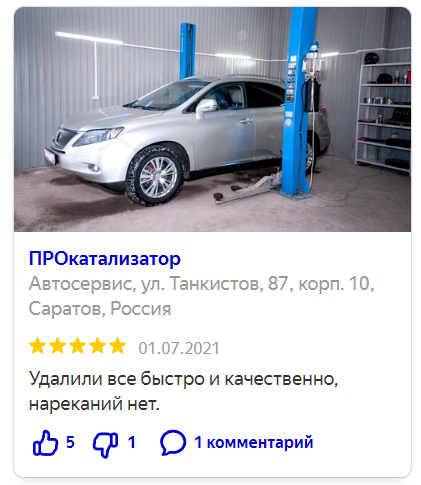The width and height of the screenshot is (421, 485).
Task: Click the text нареканий нет
Action: (x=94, y=404)
